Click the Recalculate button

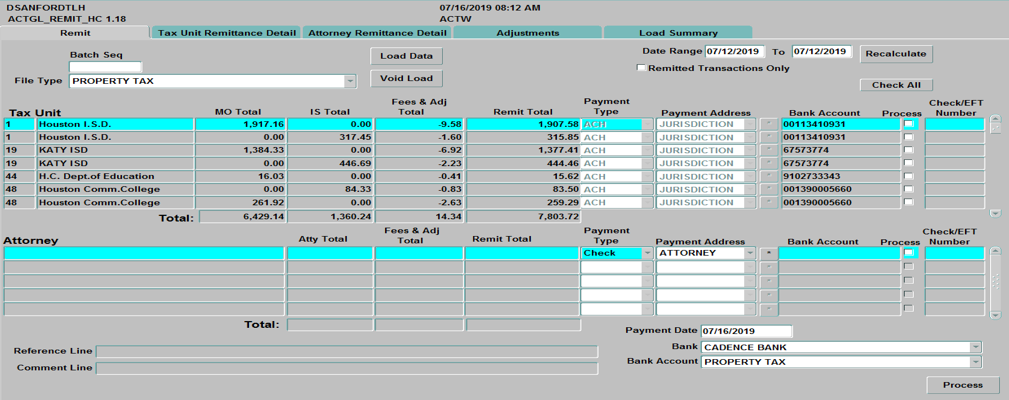click(x=895, y=53)
